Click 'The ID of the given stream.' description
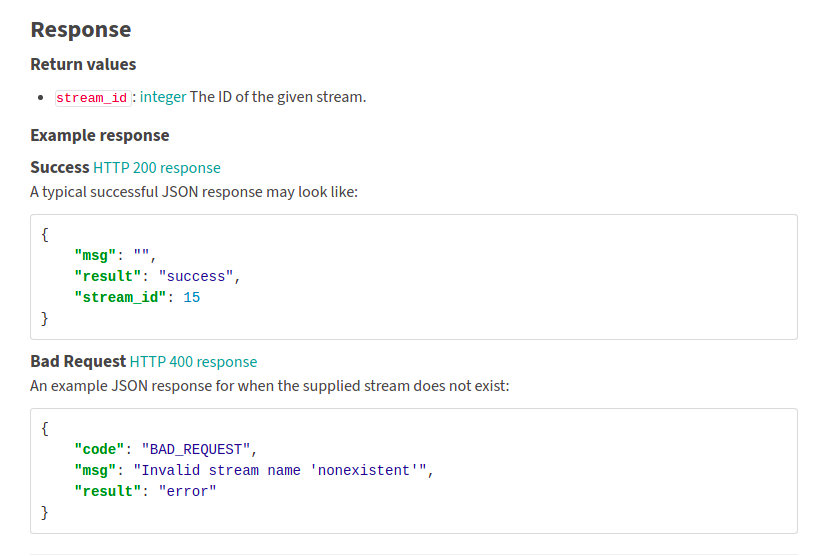Screen dimensions: 838x556 pos(278,97)
